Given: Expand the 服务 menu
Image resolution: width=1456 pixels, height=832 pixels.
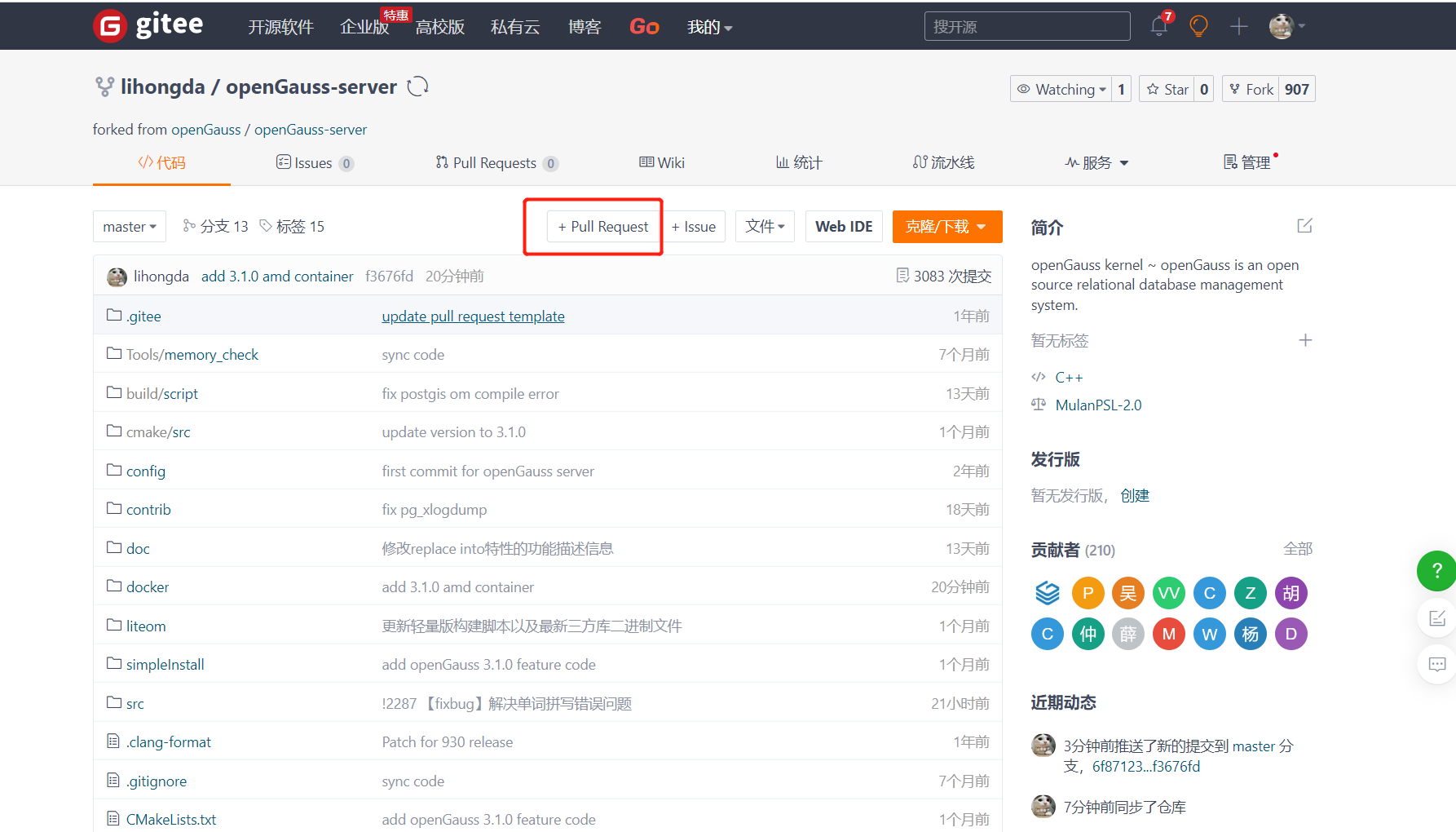Looking at the screenshot, I should coord(1096,163).
